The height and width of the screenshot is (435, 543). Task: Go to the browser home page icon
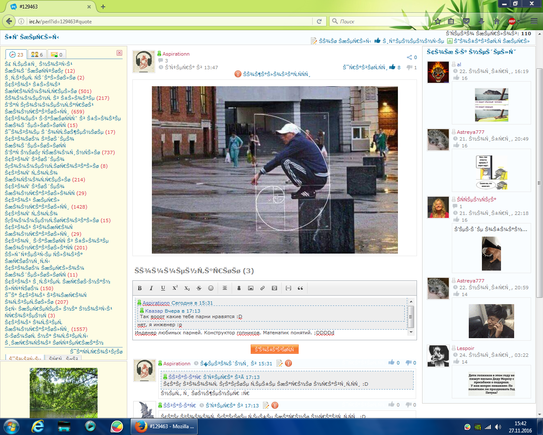click(497, 21)
